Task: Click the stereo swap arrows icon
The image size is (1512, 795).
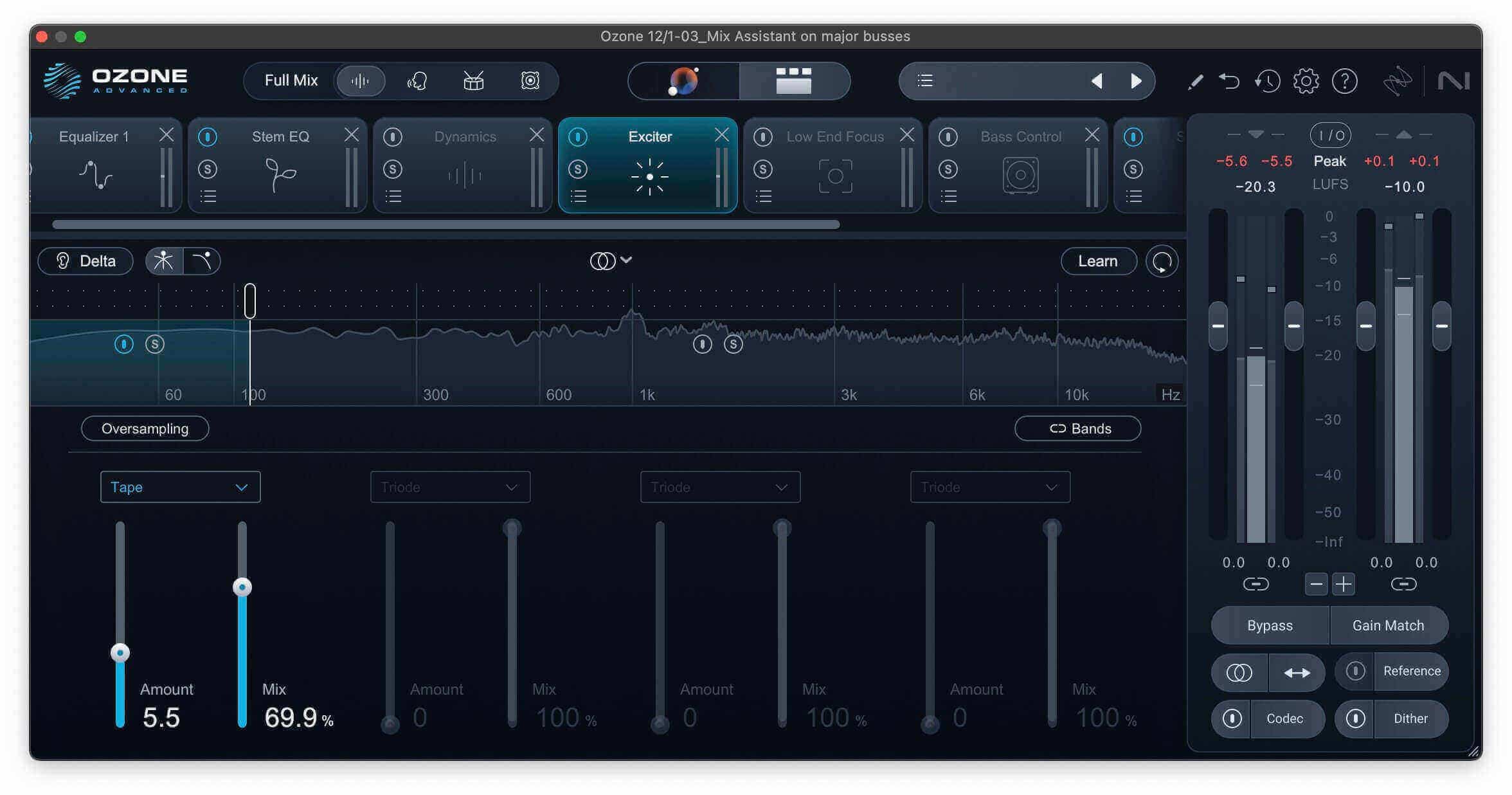Action: coord(1297,673)
